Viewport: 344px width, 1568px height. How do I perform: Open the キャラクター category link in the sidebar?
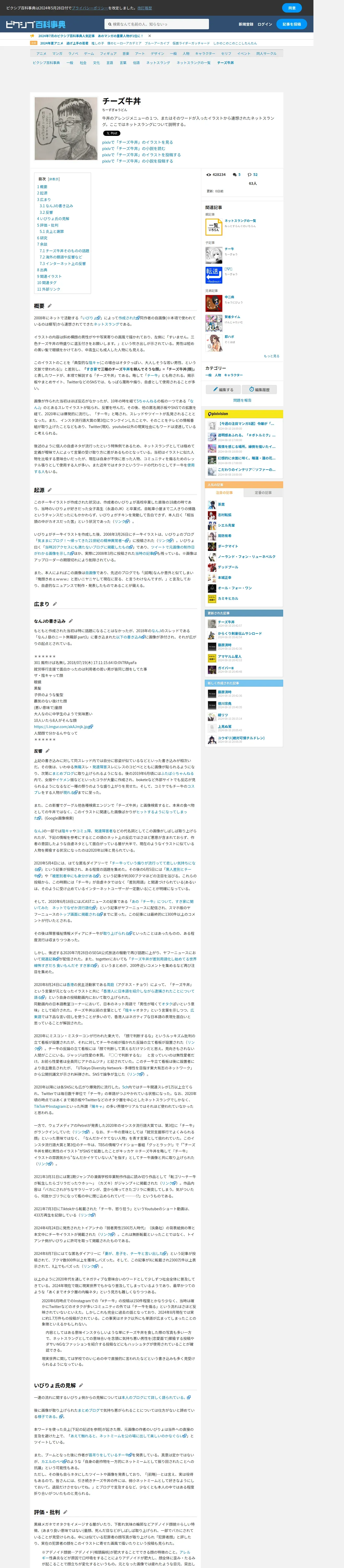233,375
